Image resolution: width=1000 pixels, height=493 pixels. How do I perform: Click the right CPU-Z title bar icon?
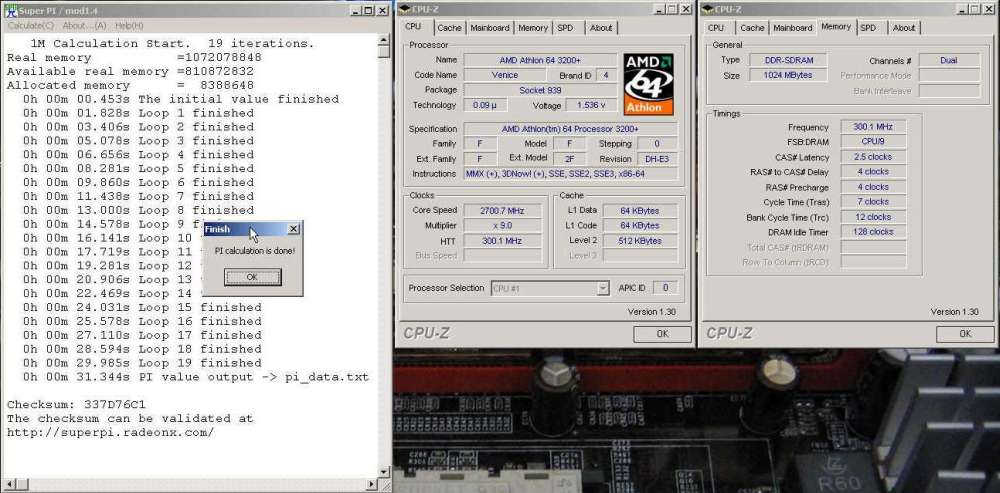(706, 10)
